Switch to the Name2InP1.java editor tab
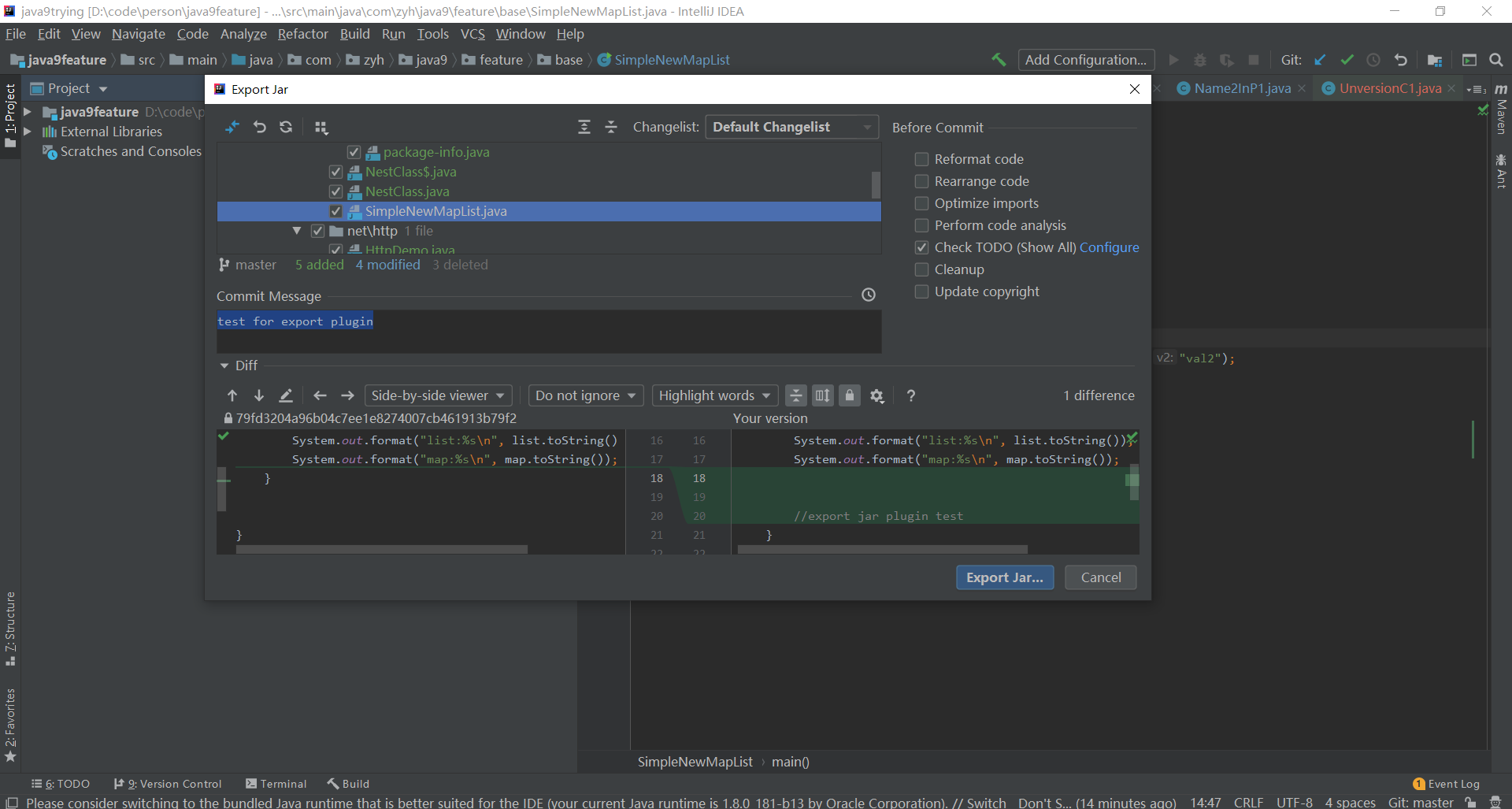1512x809 pixels. point(1243,88)
